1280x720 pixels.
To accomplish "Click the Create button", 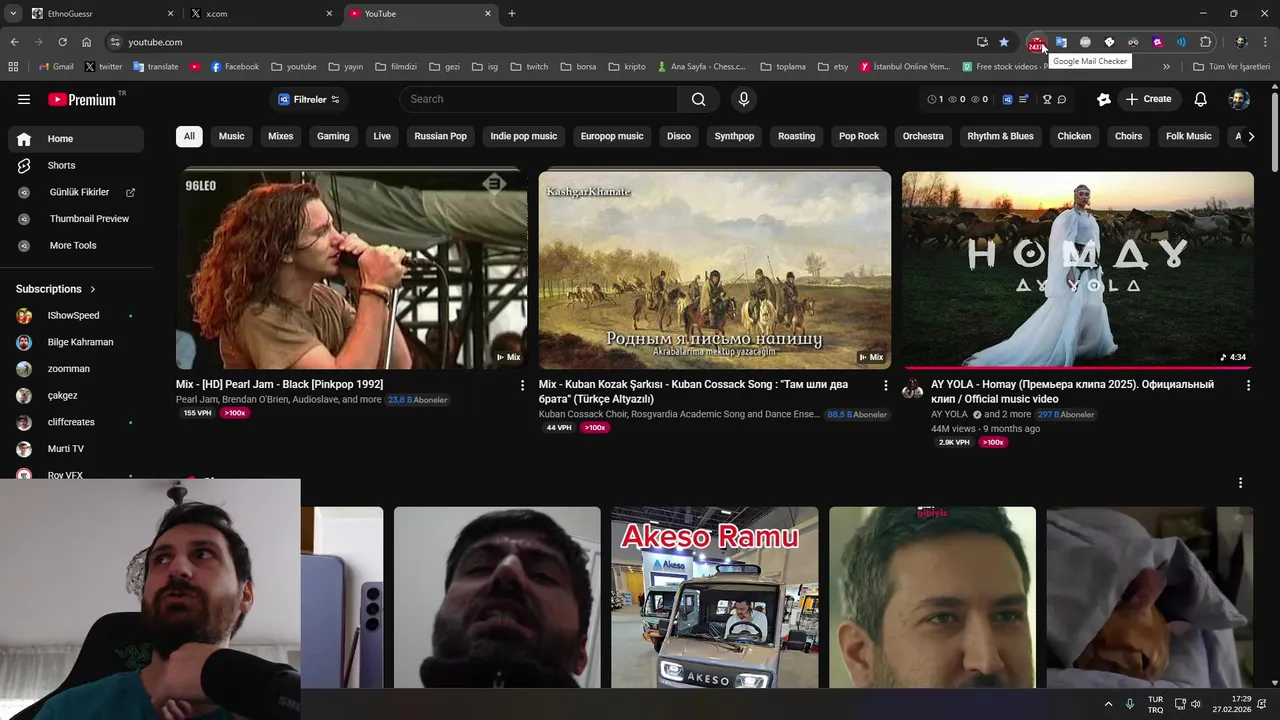I will click(x=1148, y=99).
